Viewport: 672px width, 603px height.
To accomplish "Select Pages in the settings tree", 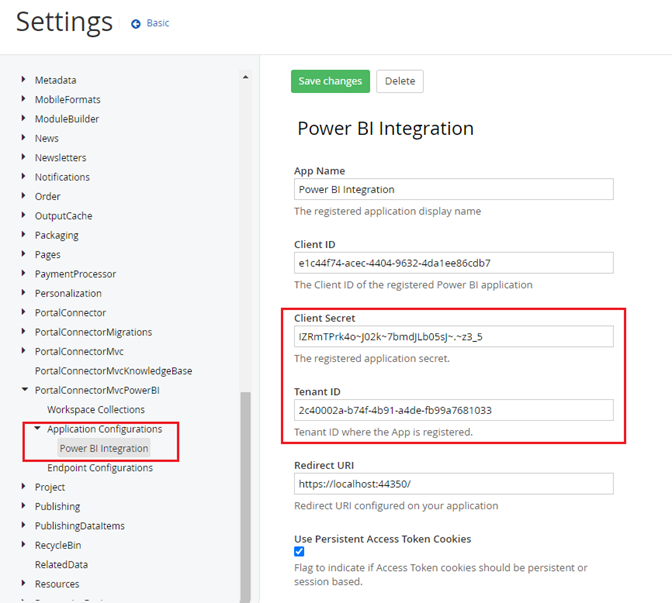I will pos(48,255).
